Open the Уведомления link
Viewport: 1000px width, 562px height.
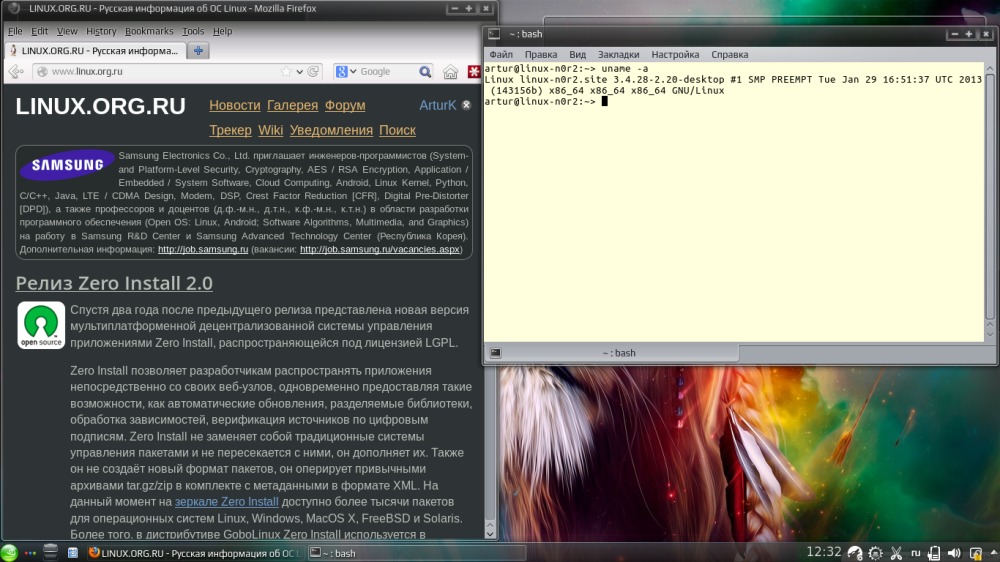(331, 130)
